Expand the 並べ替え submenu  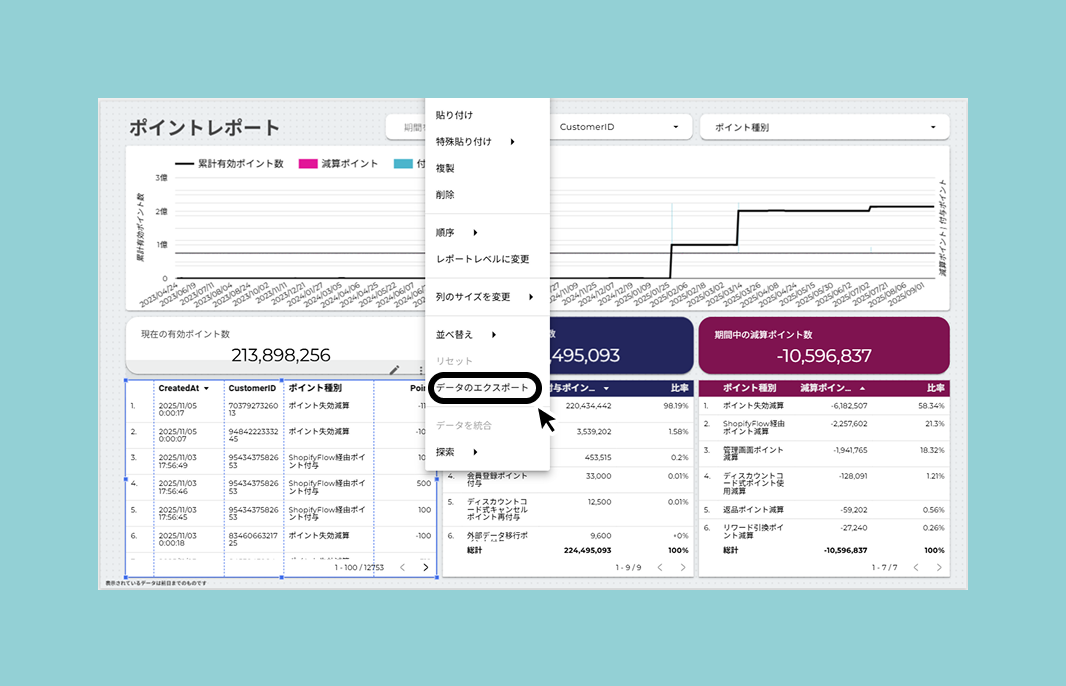pyautogui.click(x=494, y=335)
